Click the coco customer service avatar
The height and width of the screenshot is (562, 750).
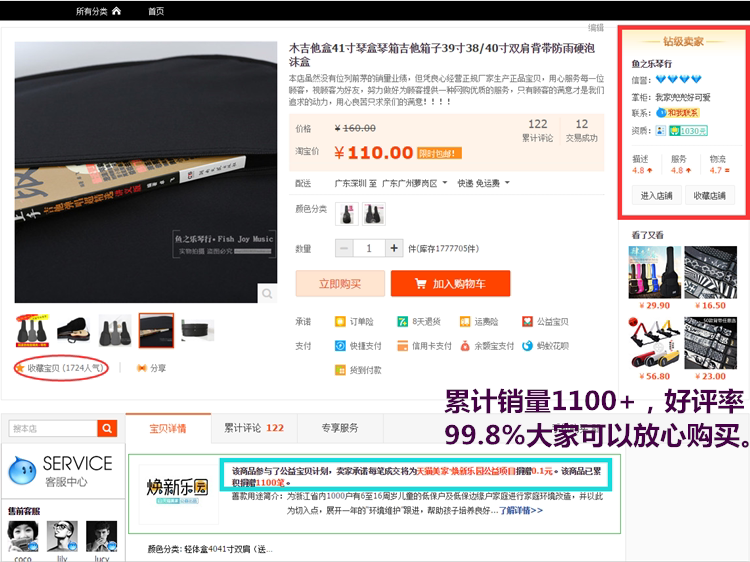[x=23, y=537]
